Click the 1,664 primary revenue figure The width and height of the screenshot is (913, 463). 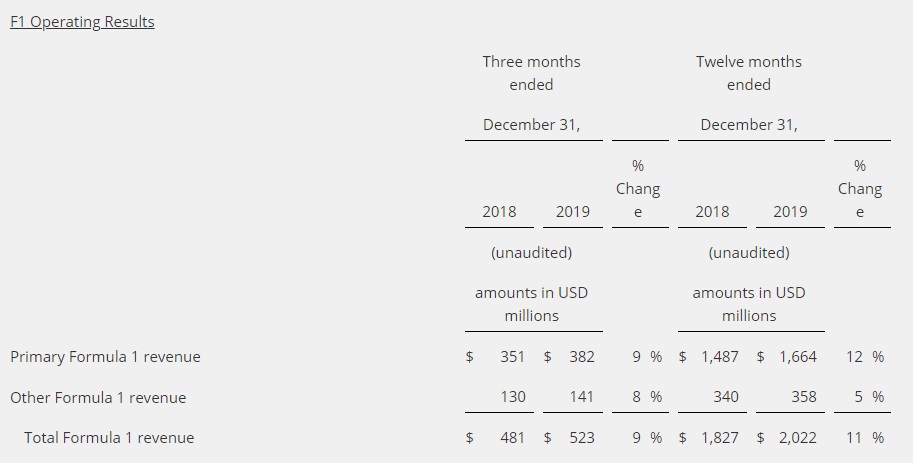click(797, 357)
